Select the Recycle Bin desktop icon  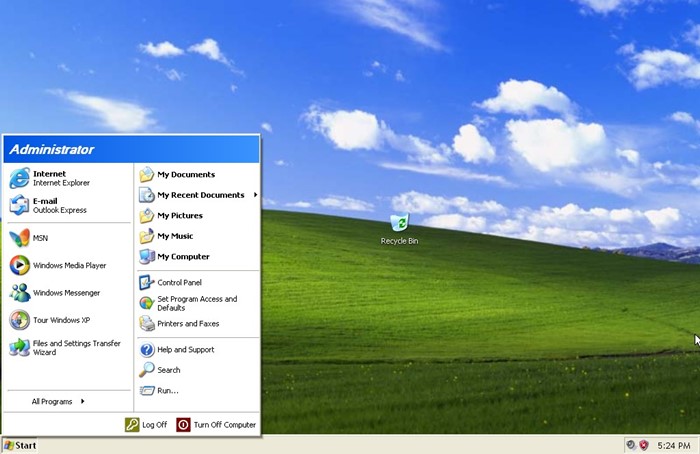click(x=400, y=222)
